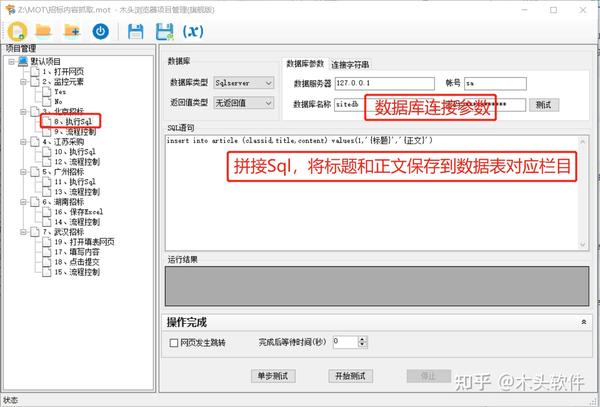The height and width of the screenshot is (407, 600).
Task: Click document icon beside 1、打开网页
Action: 35,72
